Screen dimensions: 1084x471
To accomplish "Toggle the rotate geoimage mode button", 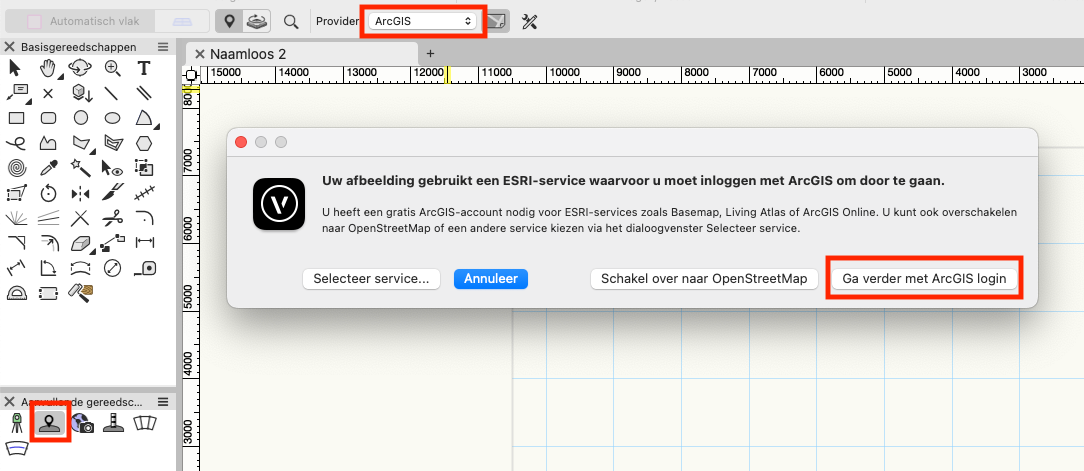I will (255, 21).
